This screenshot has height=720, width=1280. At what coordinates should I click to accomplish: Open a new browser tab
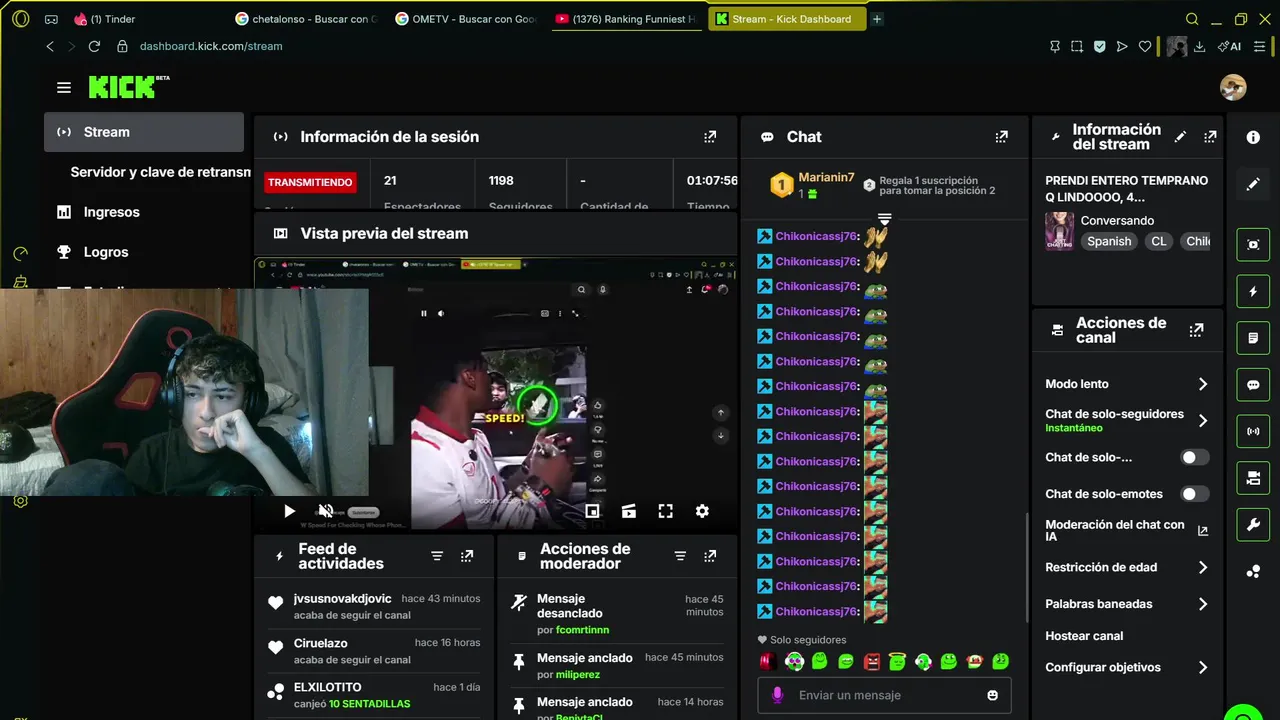pos(877,19)
